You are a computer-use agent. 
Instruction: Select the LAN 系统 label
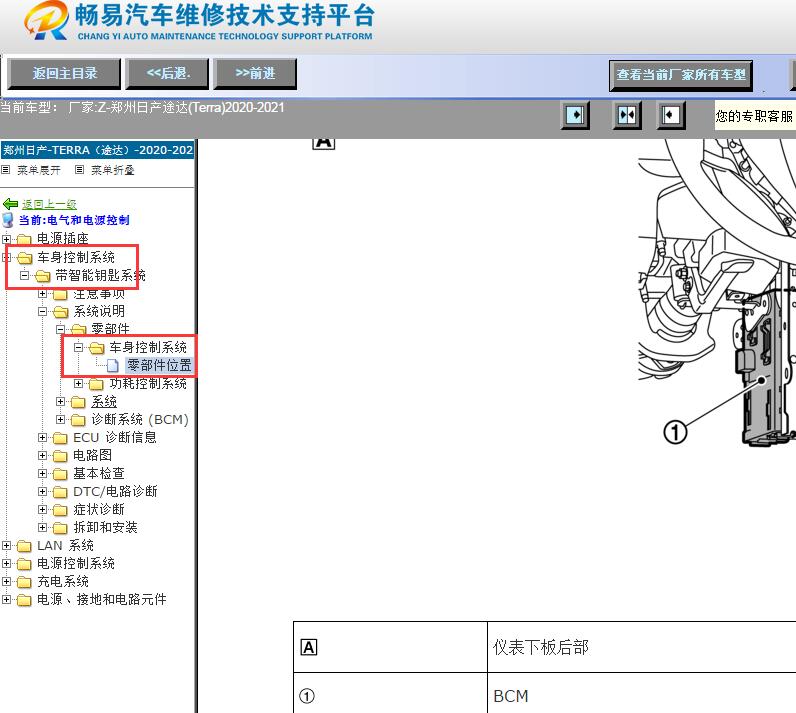click(x=65, y=546)
